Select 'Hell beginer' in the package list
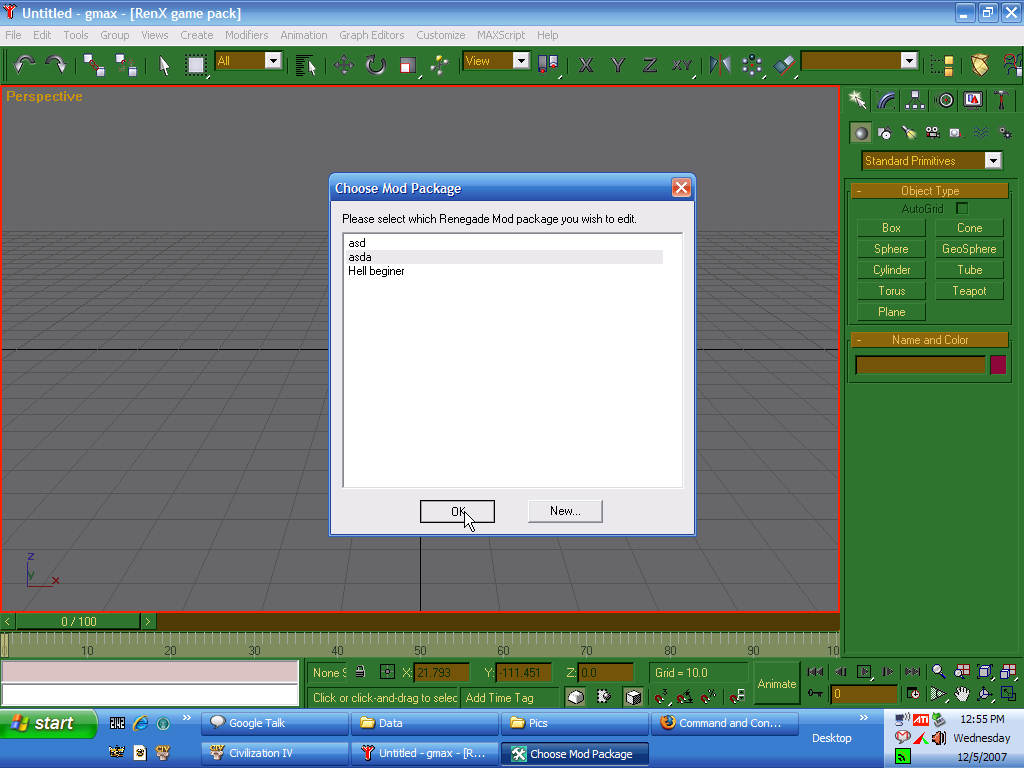 pyautogui.click(x=376, y=271)
